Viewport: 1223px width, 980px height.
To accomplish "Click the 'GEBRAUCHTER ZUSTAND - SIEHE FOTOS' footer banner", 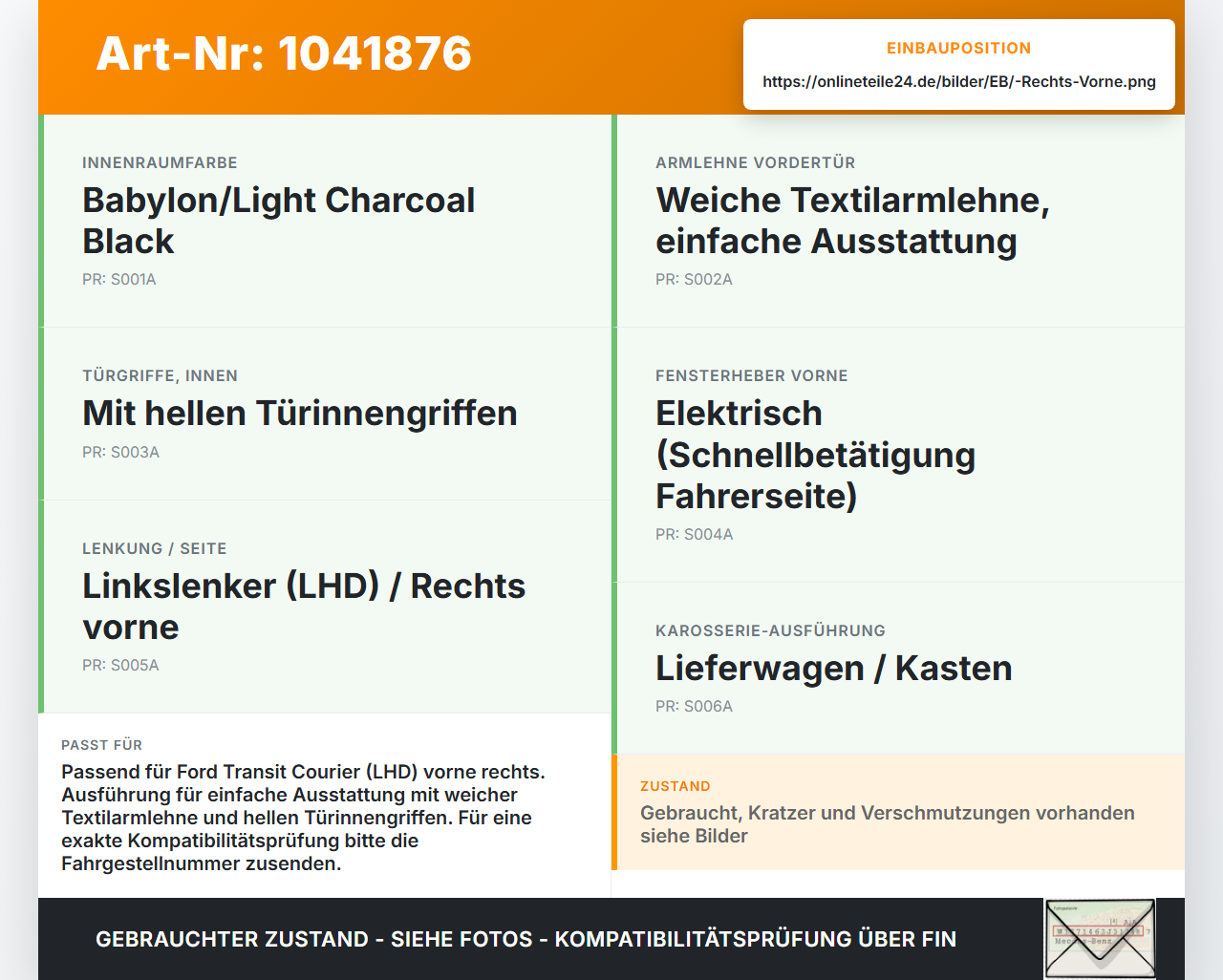I will click(526, 939).
